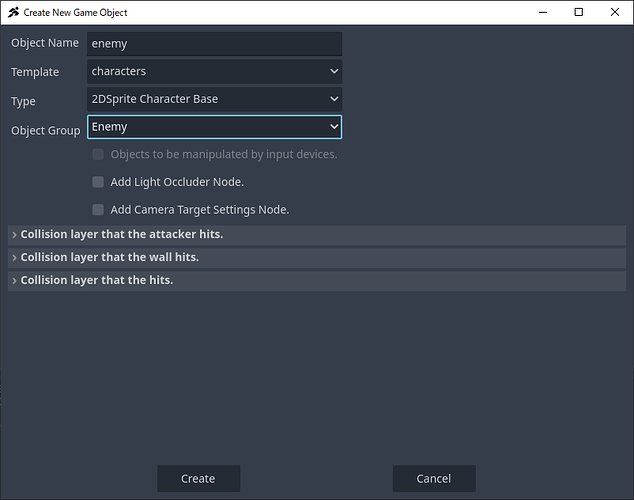
Task: Close the Create New Game Object dialog
Action: (x=614, y=12)
